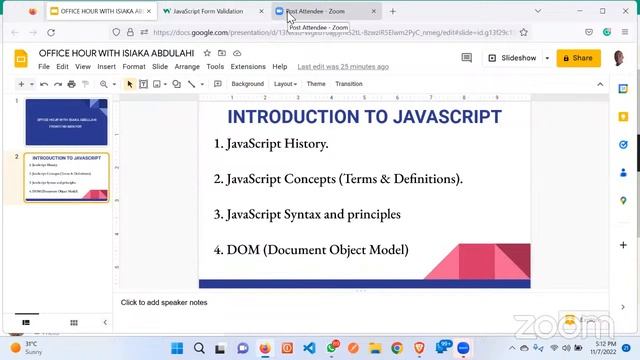
Task: Switch to filmstrip view
Action: (26, 322)
